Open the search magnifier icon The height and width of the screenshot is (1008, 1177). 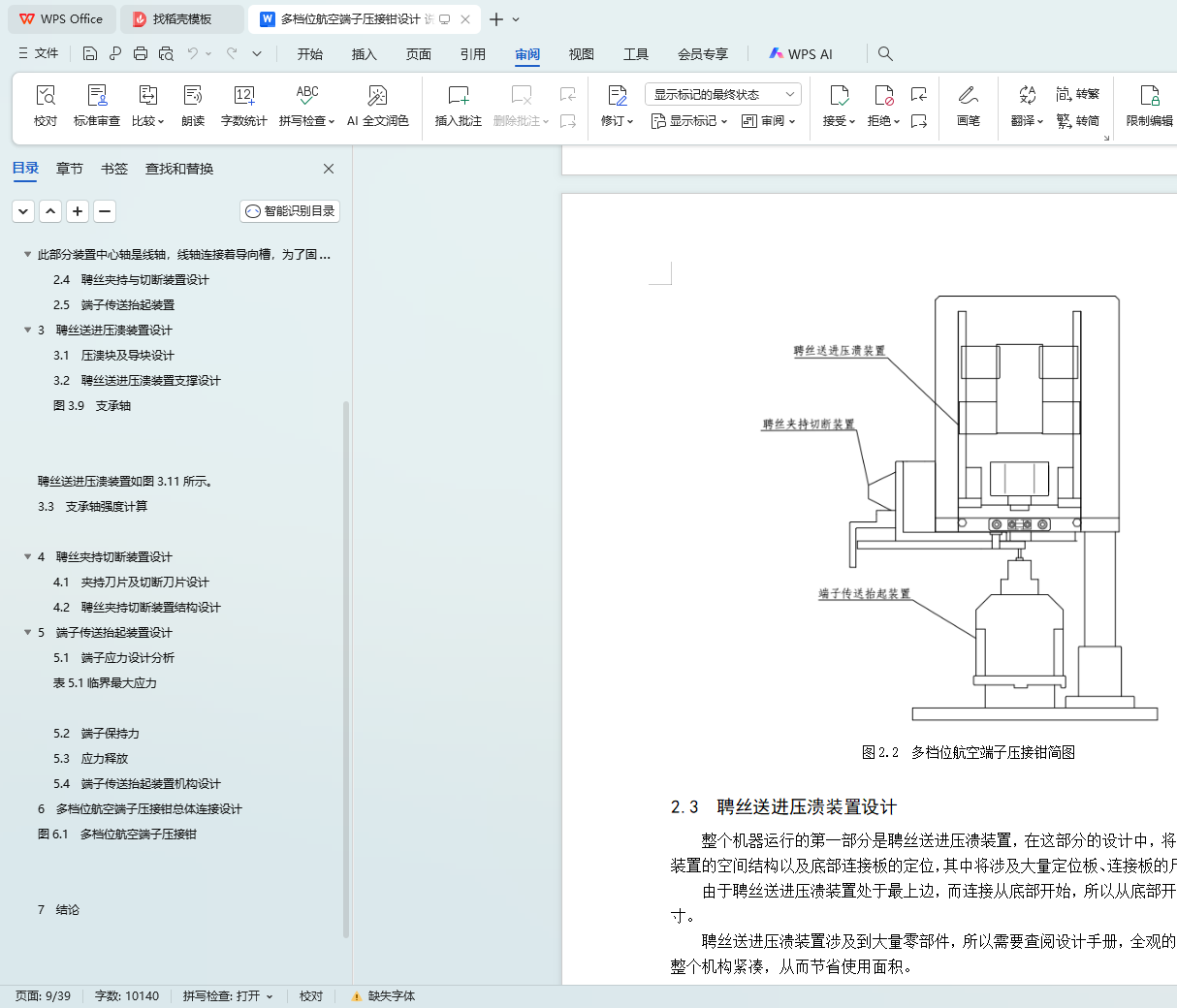pyautogui.click(x=885, y=53)
